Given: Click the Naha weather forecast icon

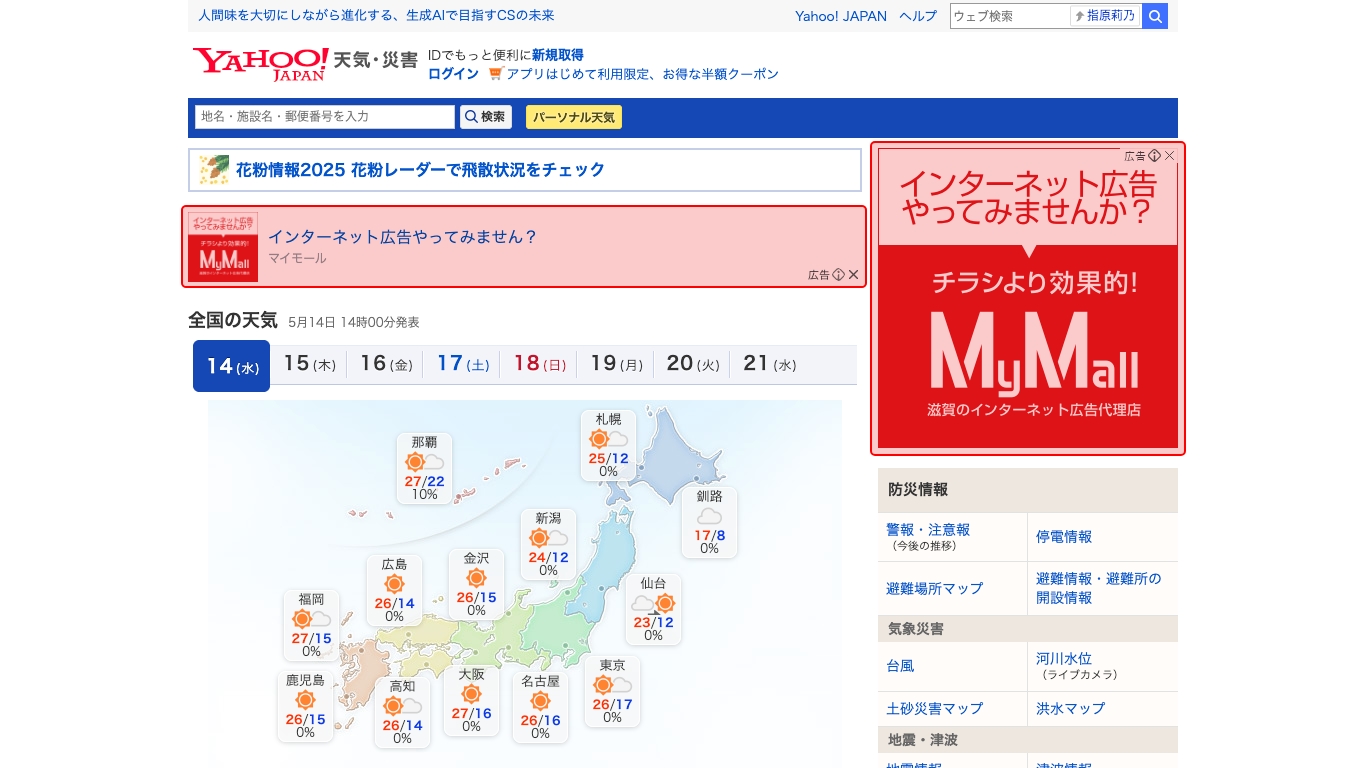Looking at the screenshot, I should [424, 462].
